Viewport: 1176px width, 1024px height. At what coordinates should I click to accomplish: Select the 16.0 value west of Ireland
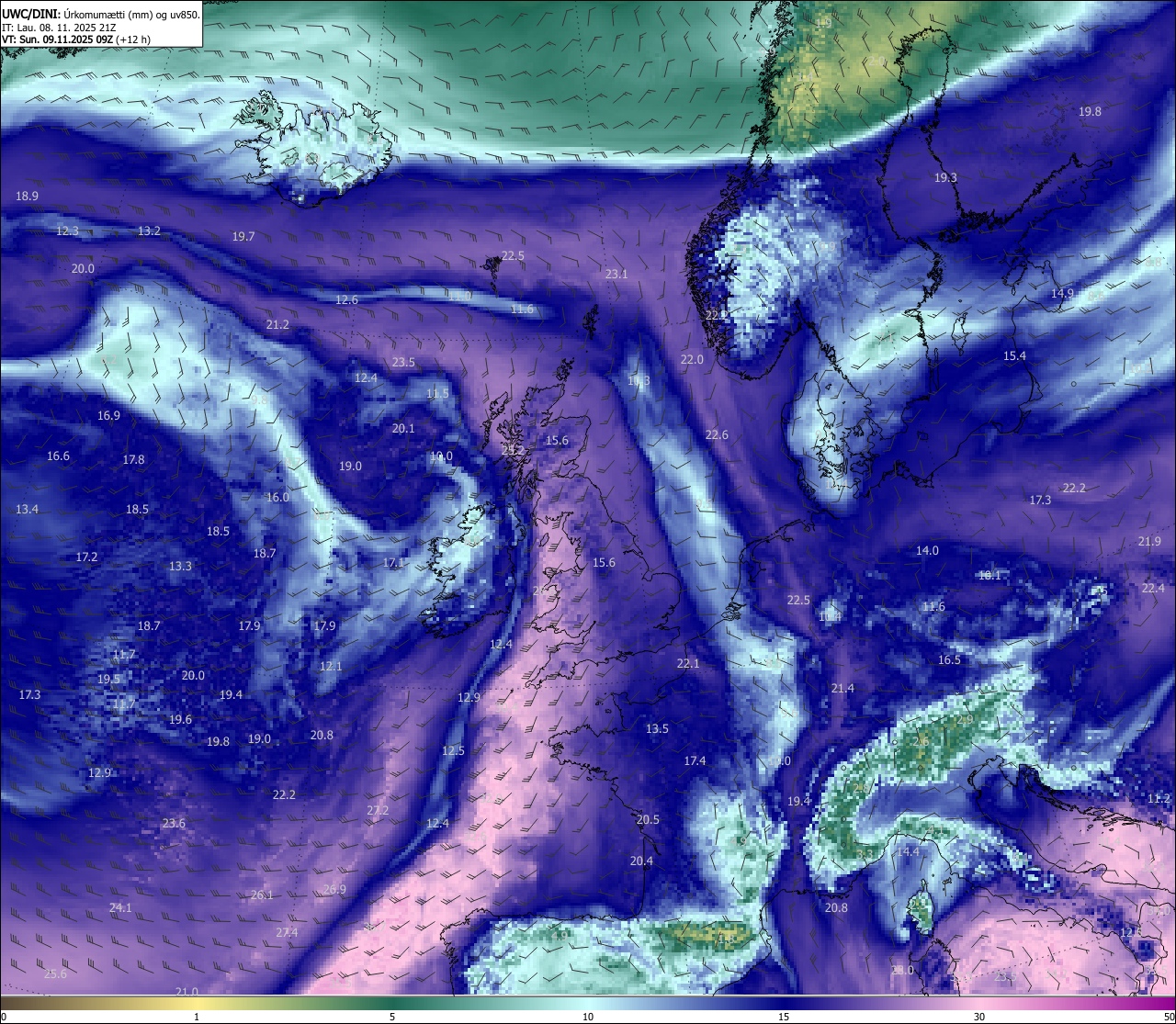pyautogui.click(x=277, y=497)
